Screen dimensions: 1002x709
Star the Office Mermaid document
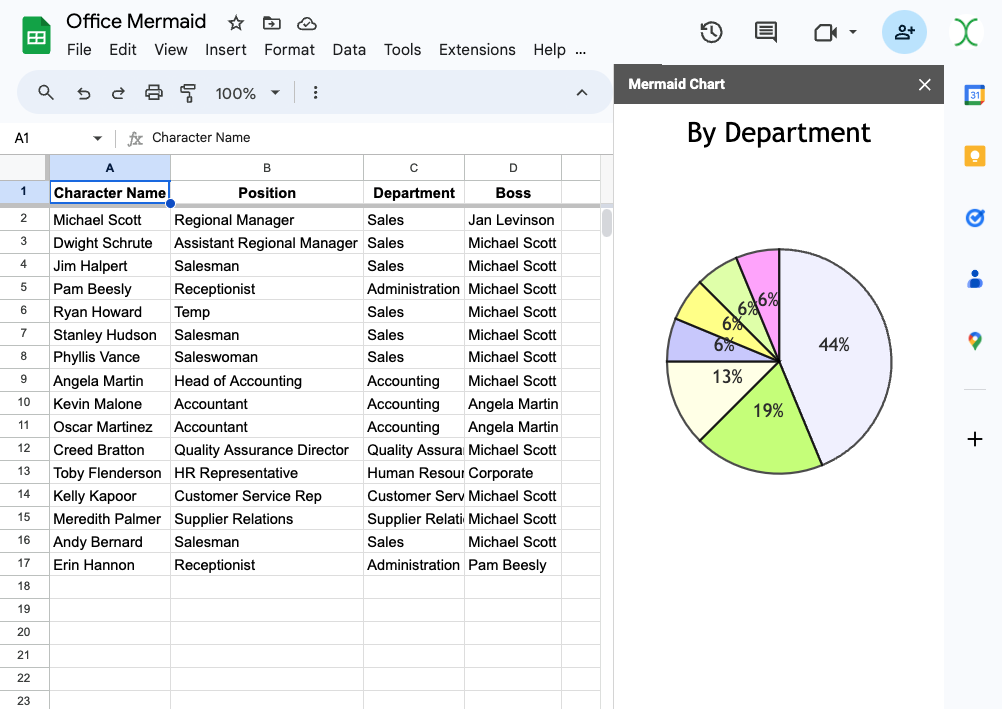236,23
